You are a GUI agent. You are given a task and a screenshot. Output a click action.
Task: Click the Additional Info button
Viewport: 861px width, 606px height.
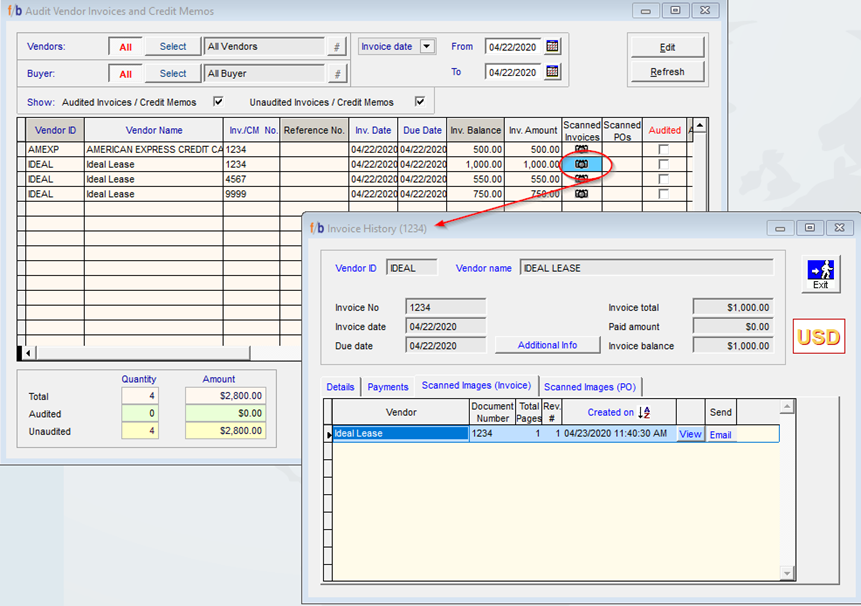point(547,345)
